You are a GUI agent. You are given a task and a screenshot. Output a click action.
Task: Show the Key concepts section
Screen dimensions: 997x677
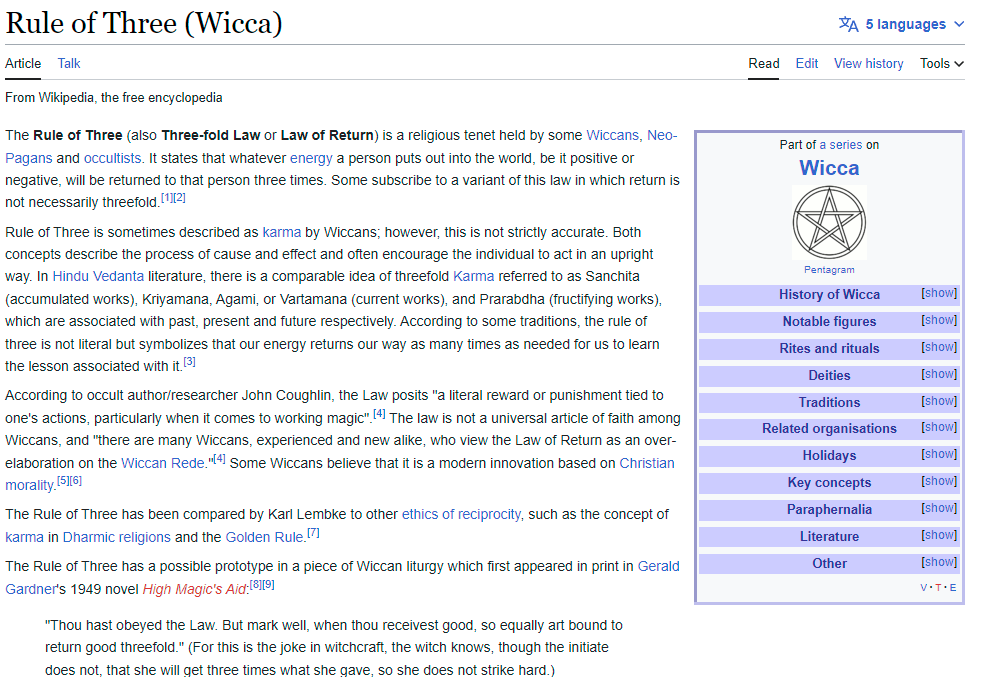tap(939, 481)
